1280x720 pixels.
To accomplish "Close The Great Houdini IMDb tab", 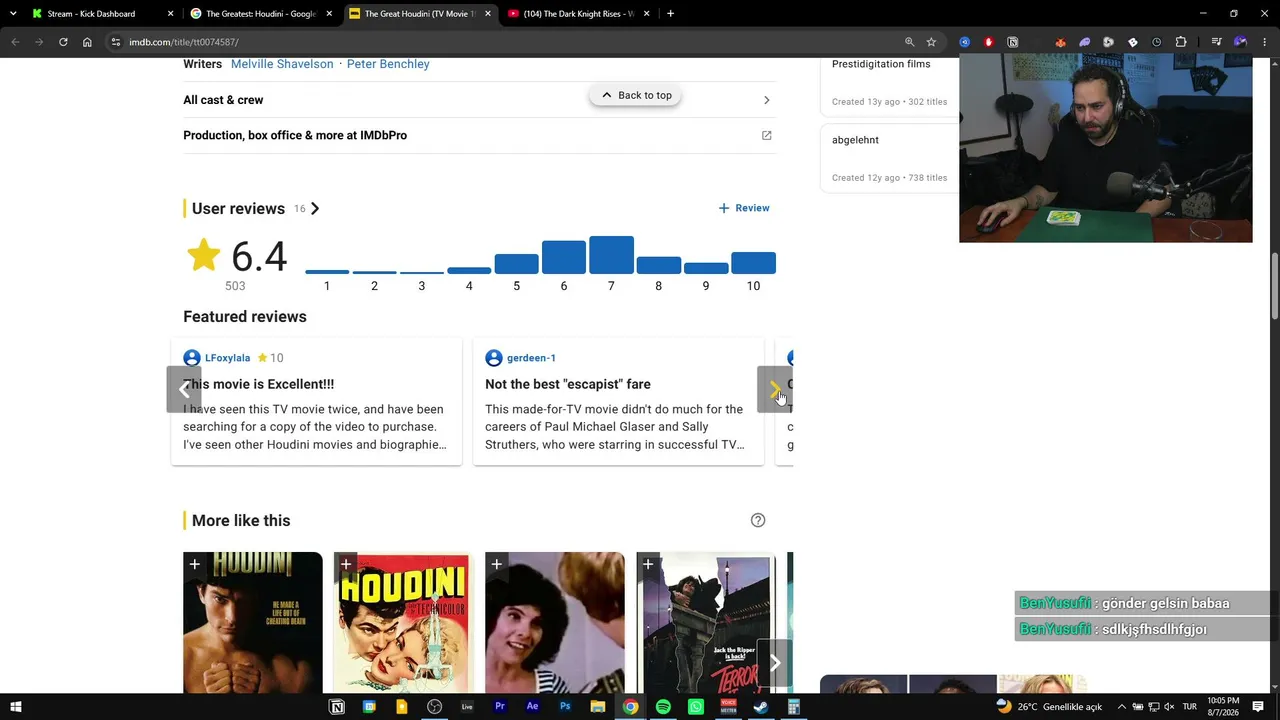I will (488, 14).
